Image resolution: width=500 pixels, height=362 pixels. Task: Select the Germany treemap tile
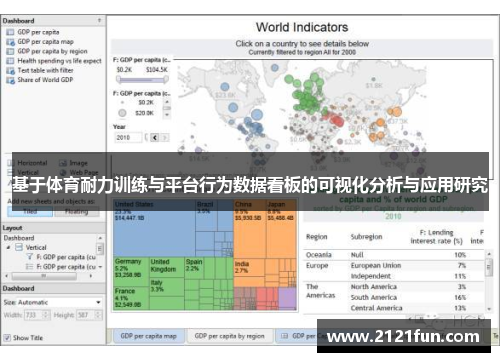(x=131, y=272)
